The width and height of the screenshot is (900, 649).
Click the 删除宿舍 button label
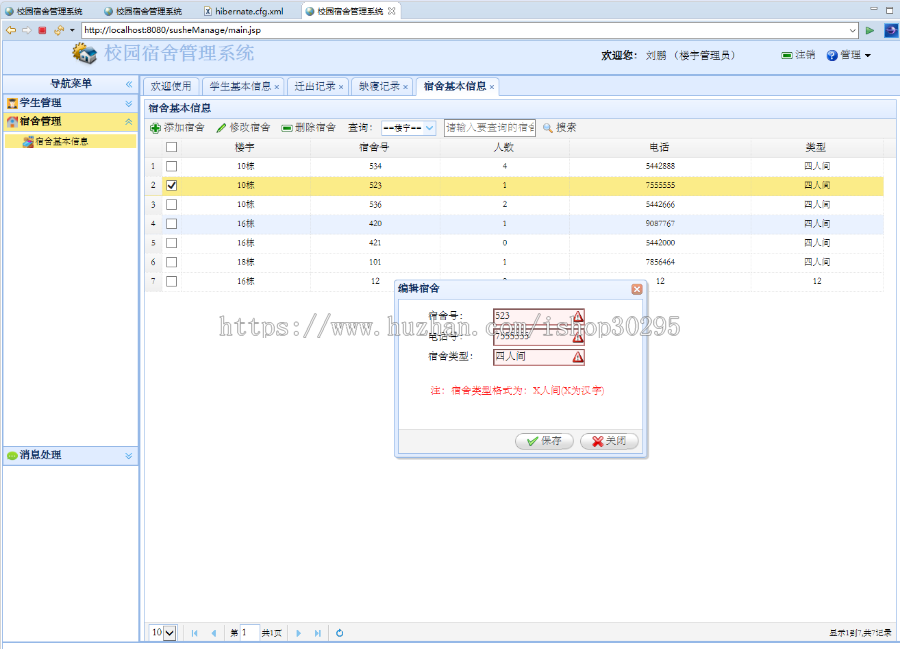pos(315,127)
